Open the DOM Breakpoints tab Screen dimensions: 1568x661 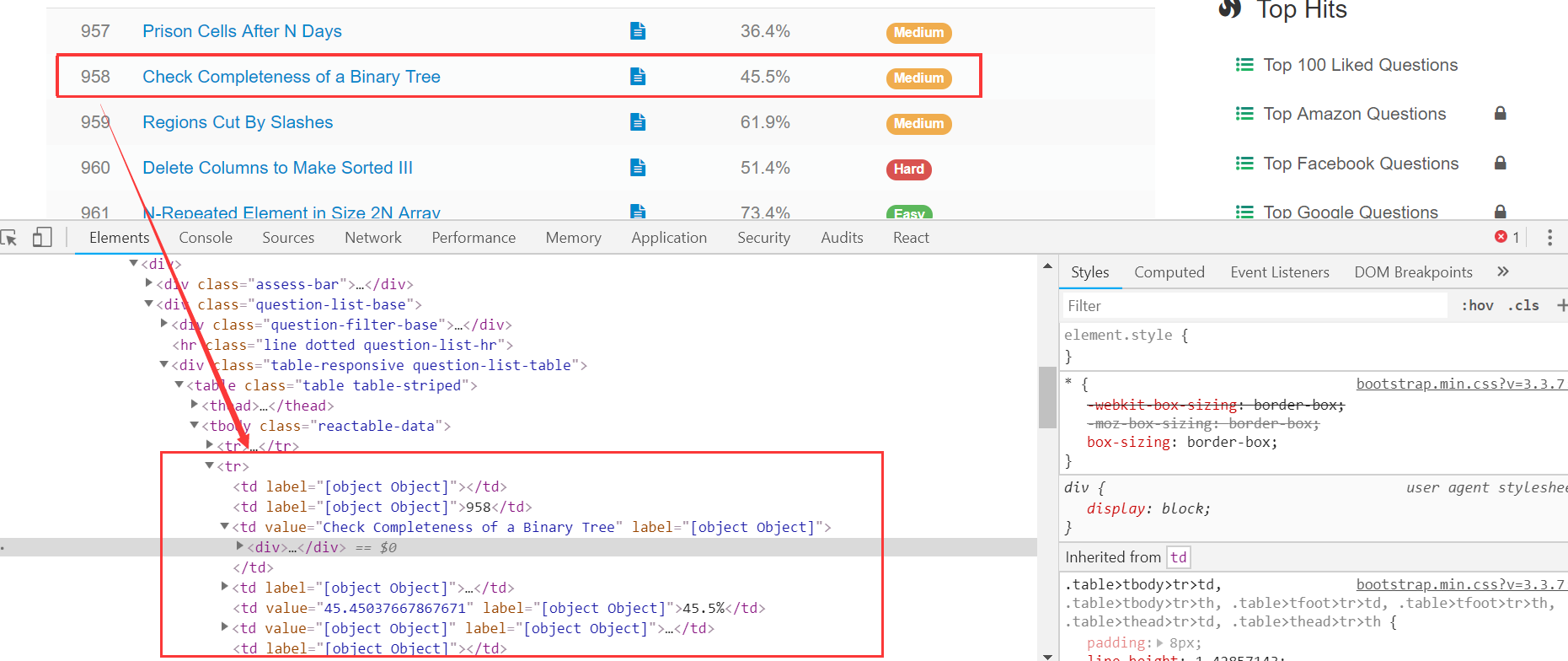click(x=1414, y=272)
